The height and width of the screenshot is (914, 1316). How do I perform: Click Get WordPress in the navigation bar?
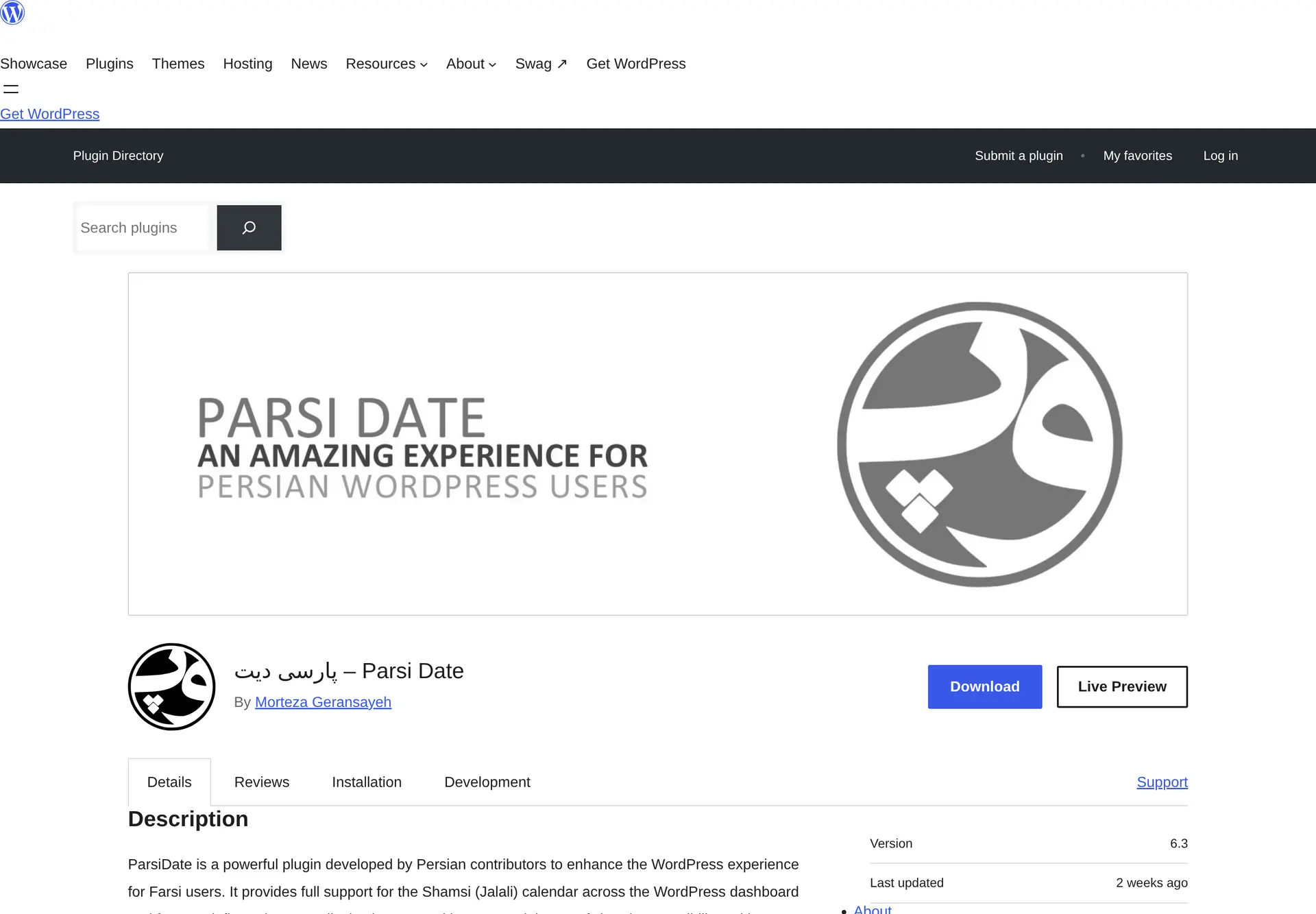636,64
